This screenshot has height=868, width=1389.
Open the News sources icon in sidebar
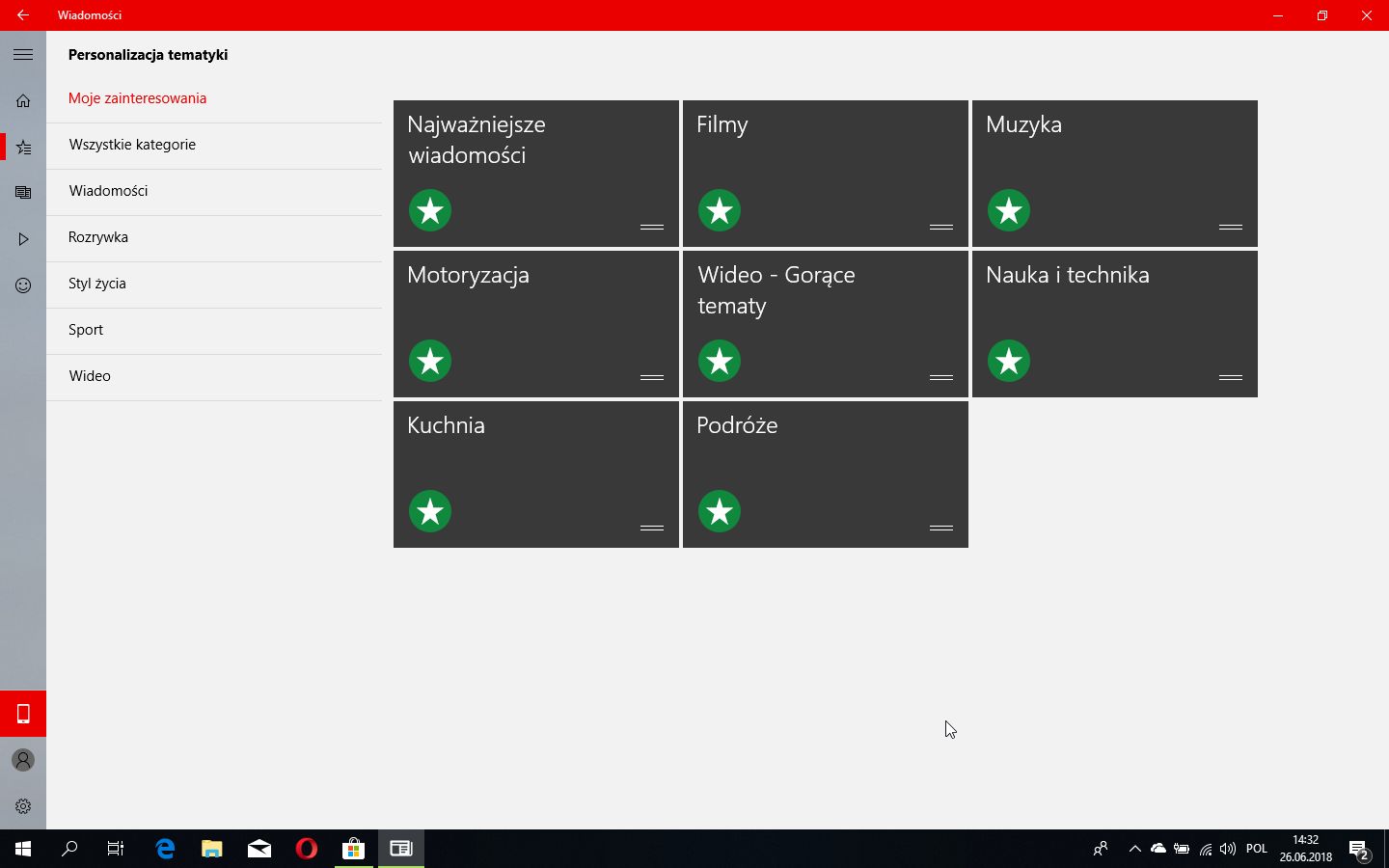click(23, 193)
